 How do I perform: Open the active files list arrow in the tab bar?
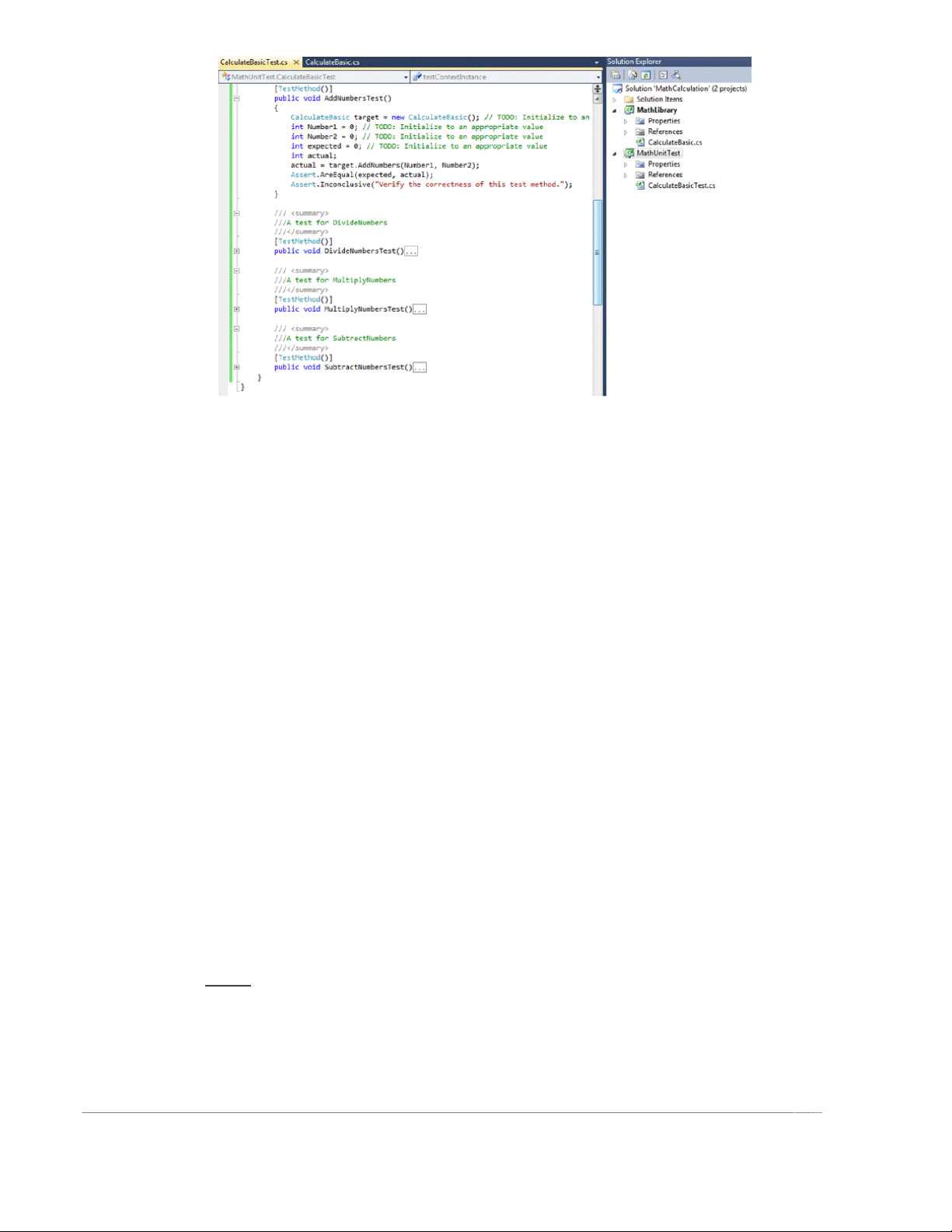click(597, 62)
